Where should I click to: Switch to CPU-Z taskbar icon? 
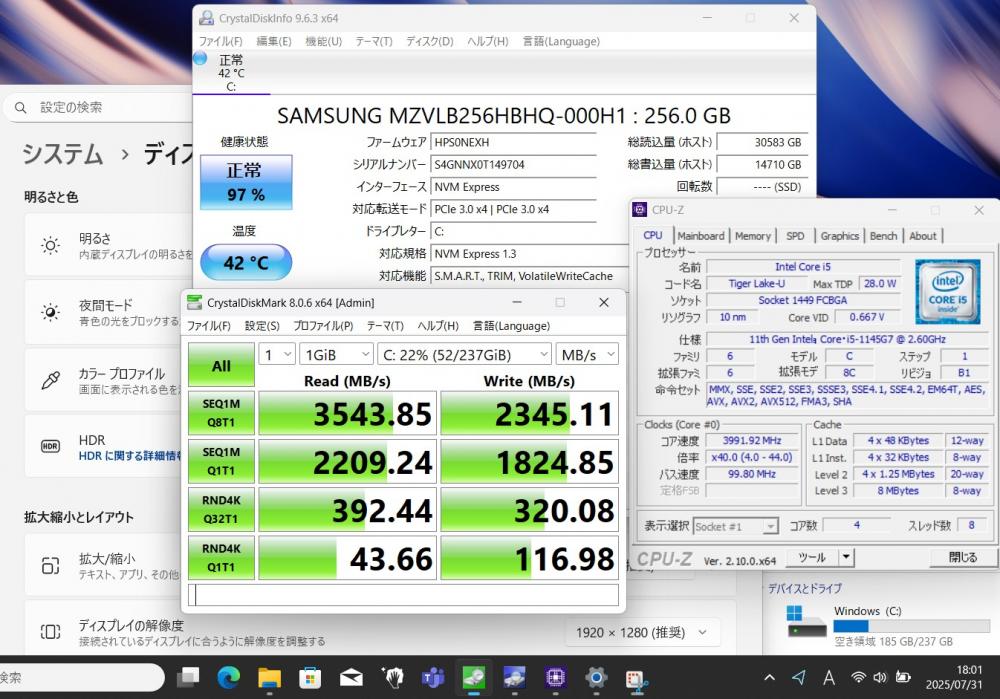[555, 677]
